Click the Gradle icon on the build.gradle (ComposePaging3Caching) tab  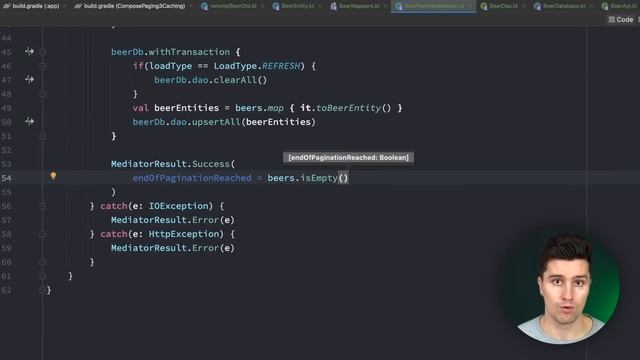(x=78, y=6)
